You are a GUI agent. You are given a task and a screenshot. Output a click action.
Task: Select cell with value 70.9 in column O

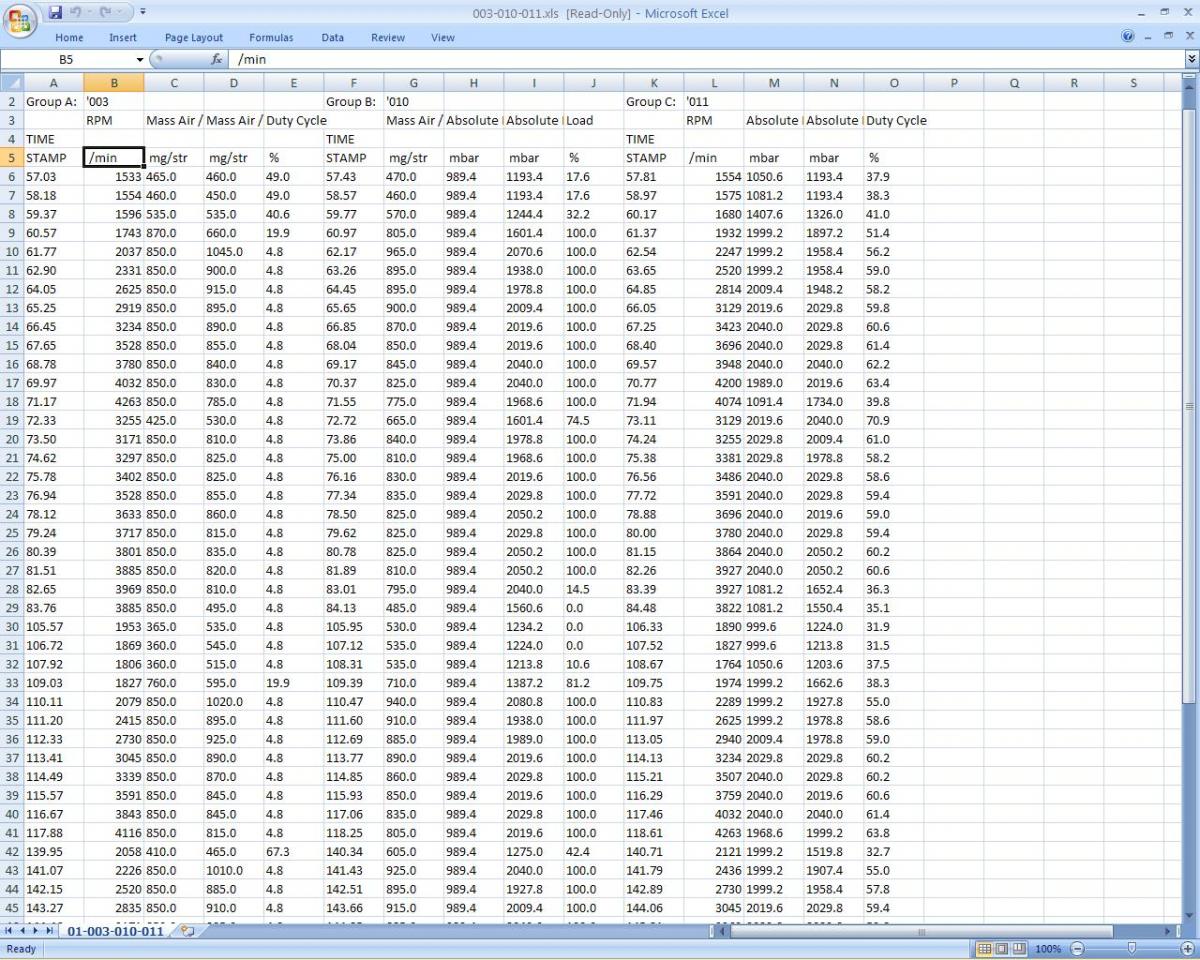click(893, 421)
